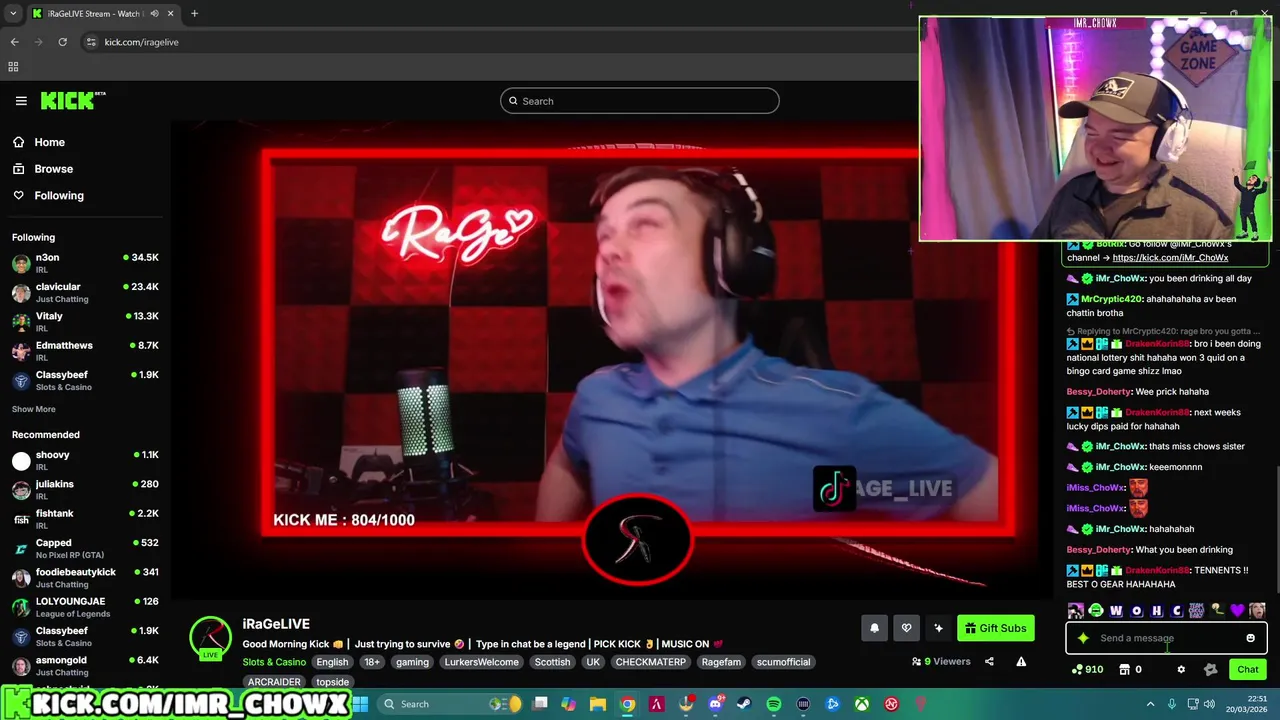Click the iRaGeLIVE channel avatar

(x=210, y=638)
